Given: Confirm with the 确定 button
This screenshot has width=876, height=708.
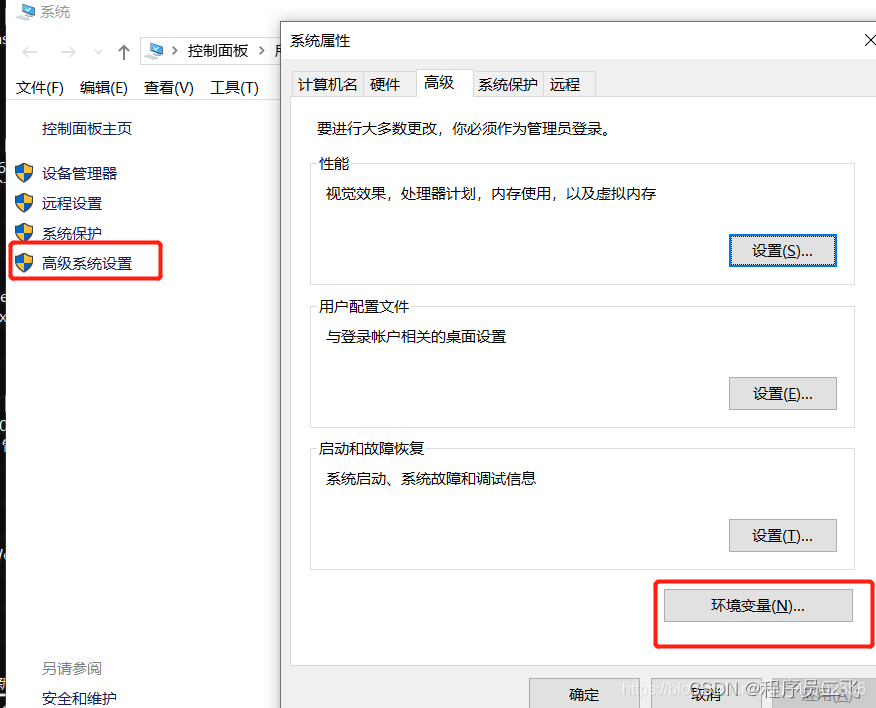Looking at the screenshot, I should (x=584, y=693).
